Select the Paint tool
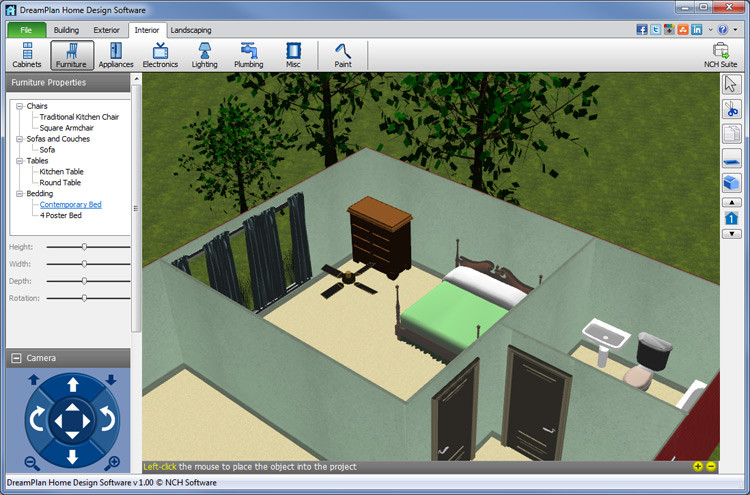 tap(343, 55)
